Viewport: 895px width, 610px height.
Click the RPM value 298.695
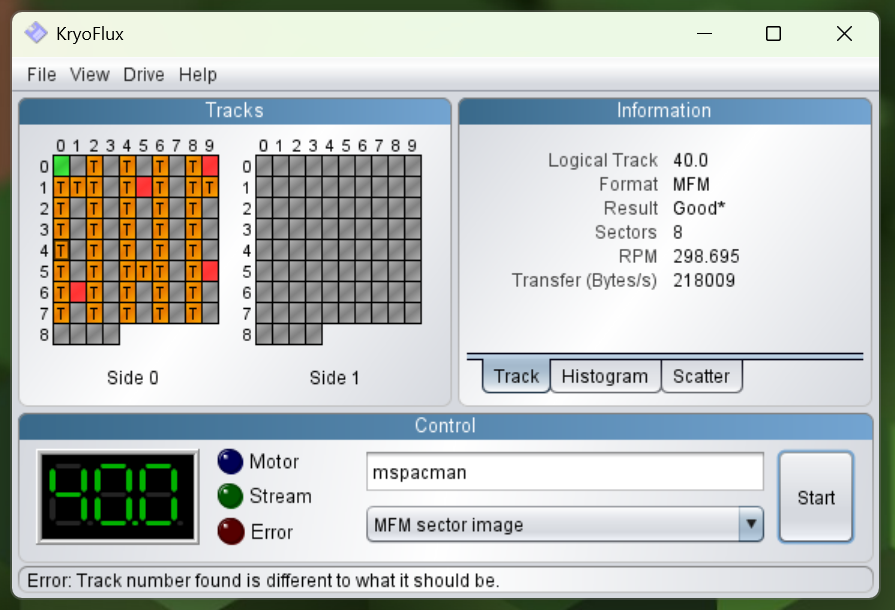click(x=706, y=256)
